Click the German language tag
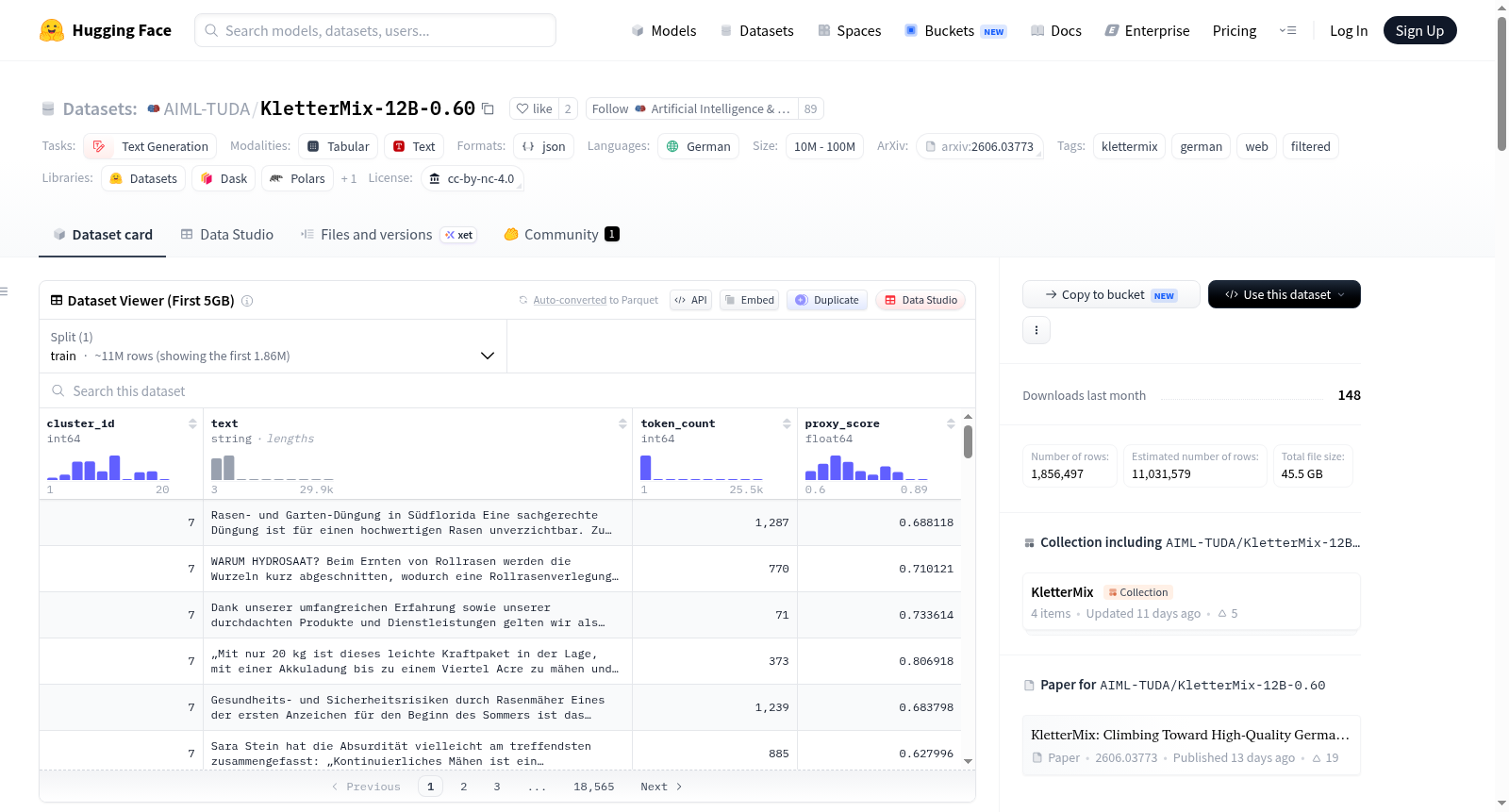Viewport: 1509px width, 812px height. coord(699,146)
